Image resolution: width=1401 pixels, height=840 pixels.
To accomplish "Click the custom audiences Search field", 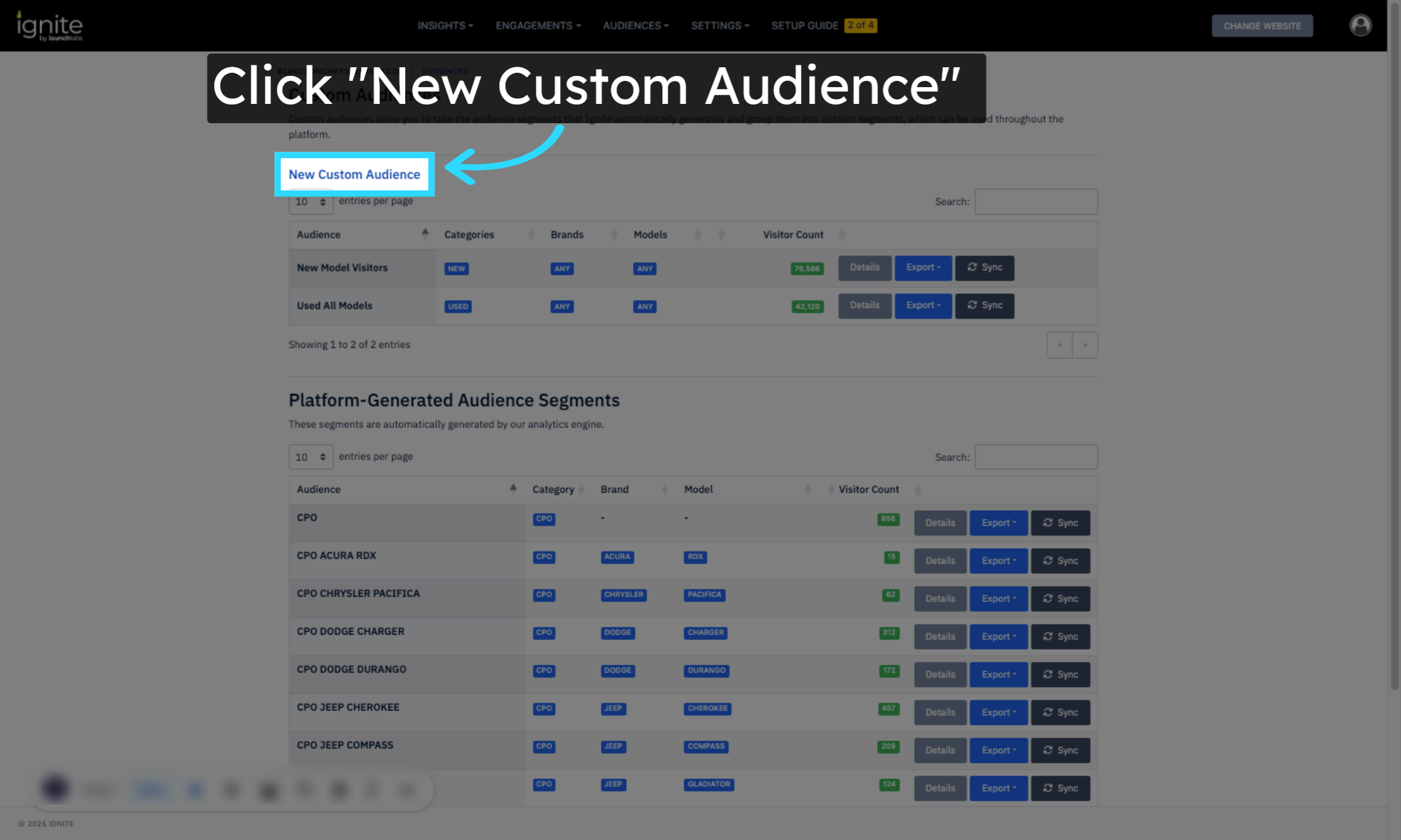I will coord(1036,202).
